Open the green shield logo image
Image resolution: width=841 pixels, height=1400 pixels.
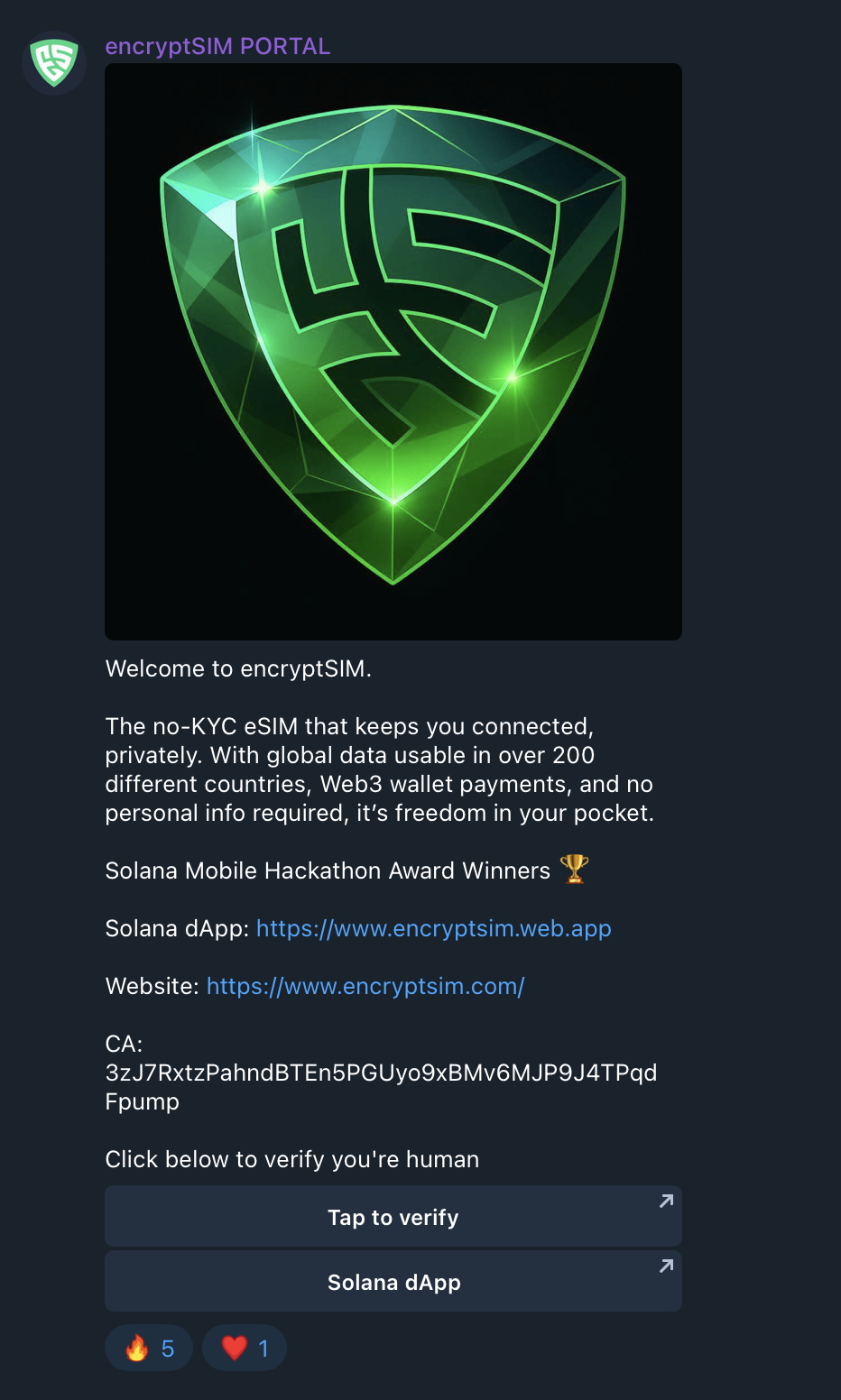(393, 352)
